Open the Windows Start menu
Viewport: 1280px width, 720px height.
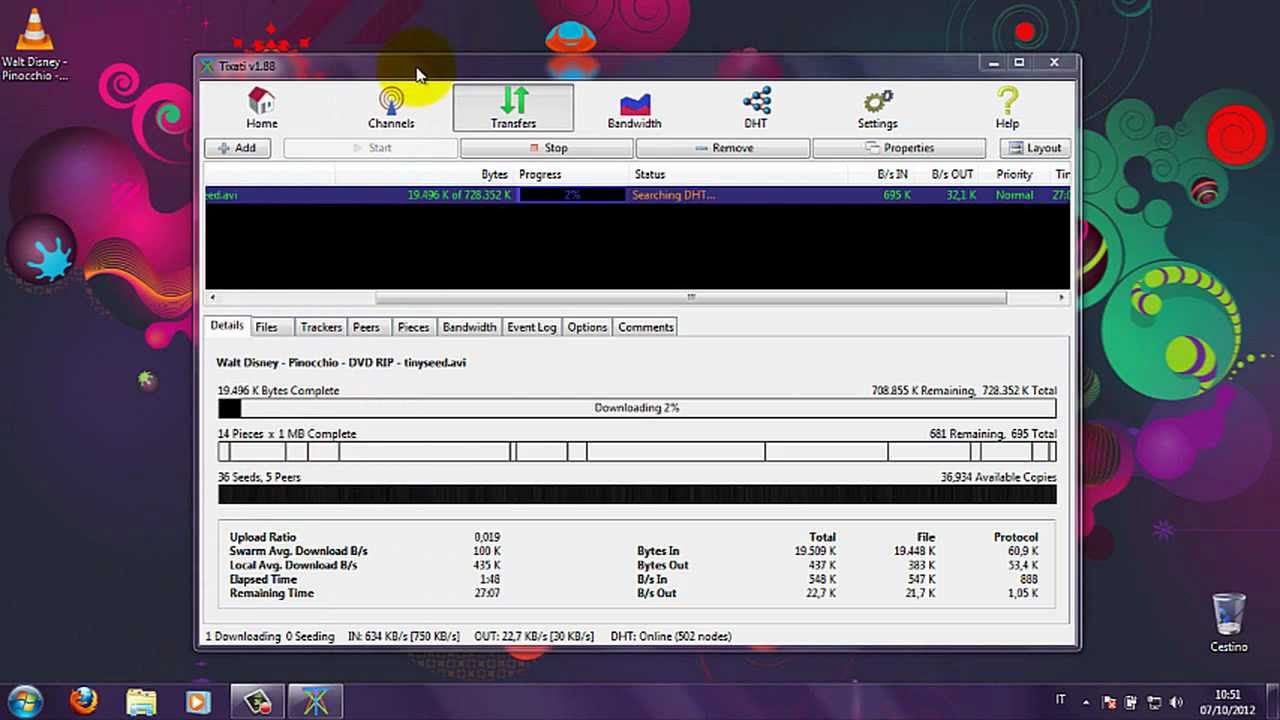(x=26, y=701)
